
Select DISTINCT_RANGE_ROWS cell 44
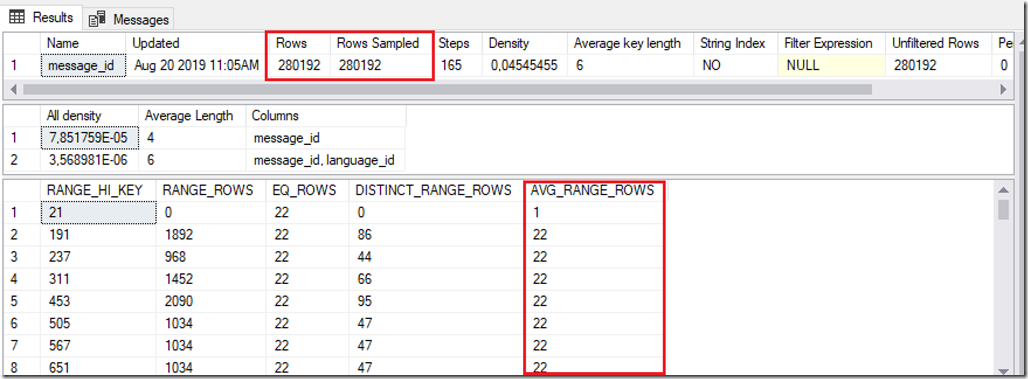[437, 257]
